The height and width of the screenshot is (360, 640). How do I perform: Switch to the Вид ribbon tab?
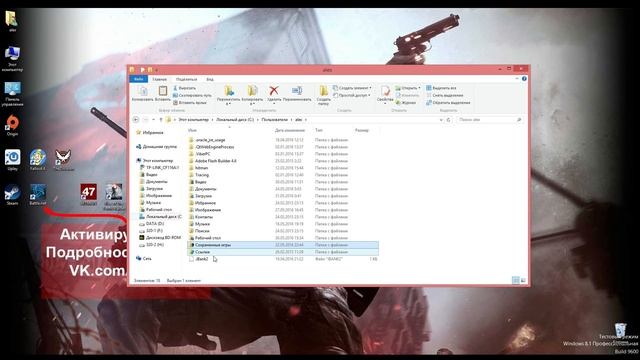[x=210, y=79]
